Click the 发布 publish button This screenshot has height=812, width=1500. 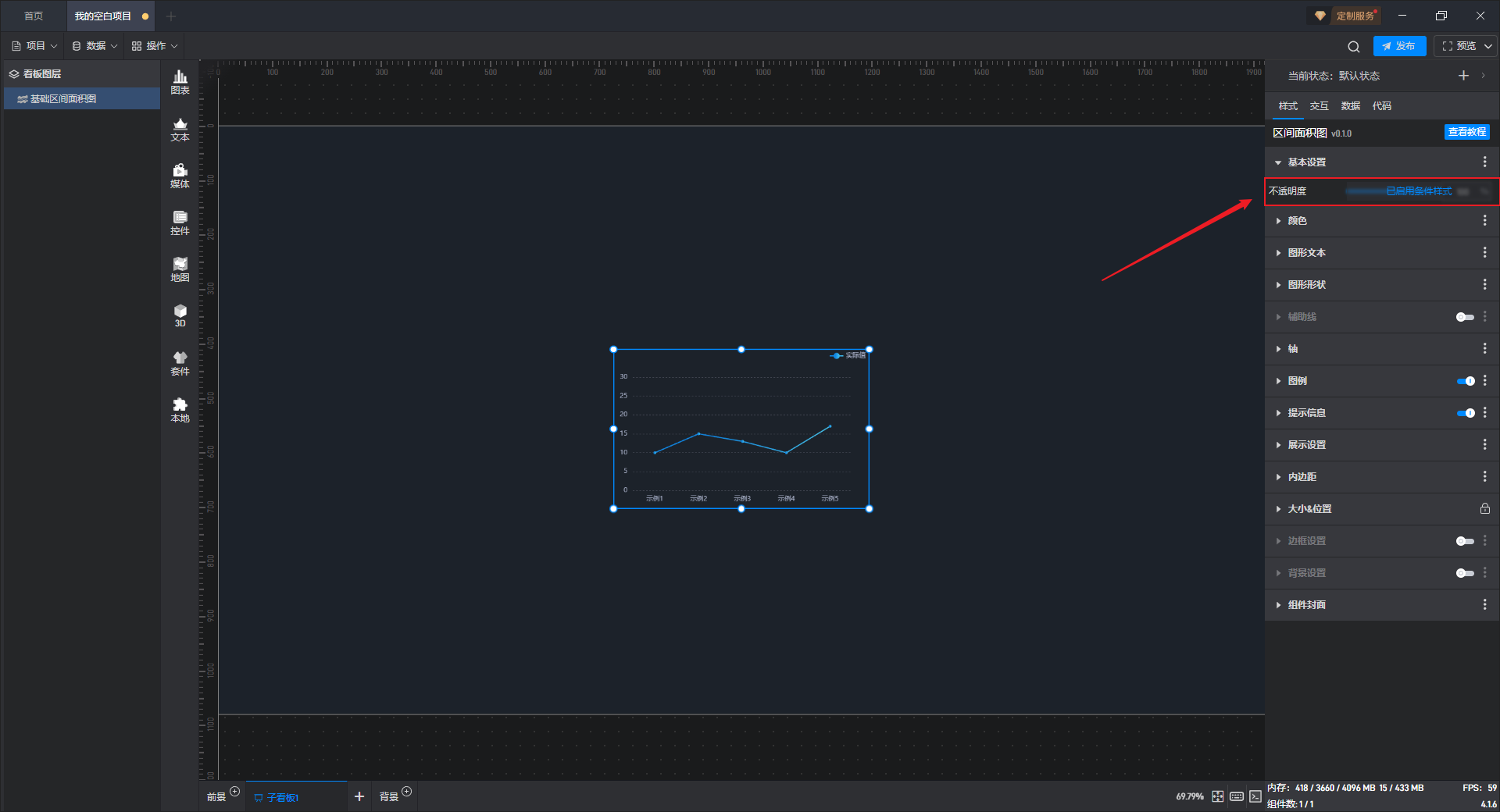click(1399, 46)
